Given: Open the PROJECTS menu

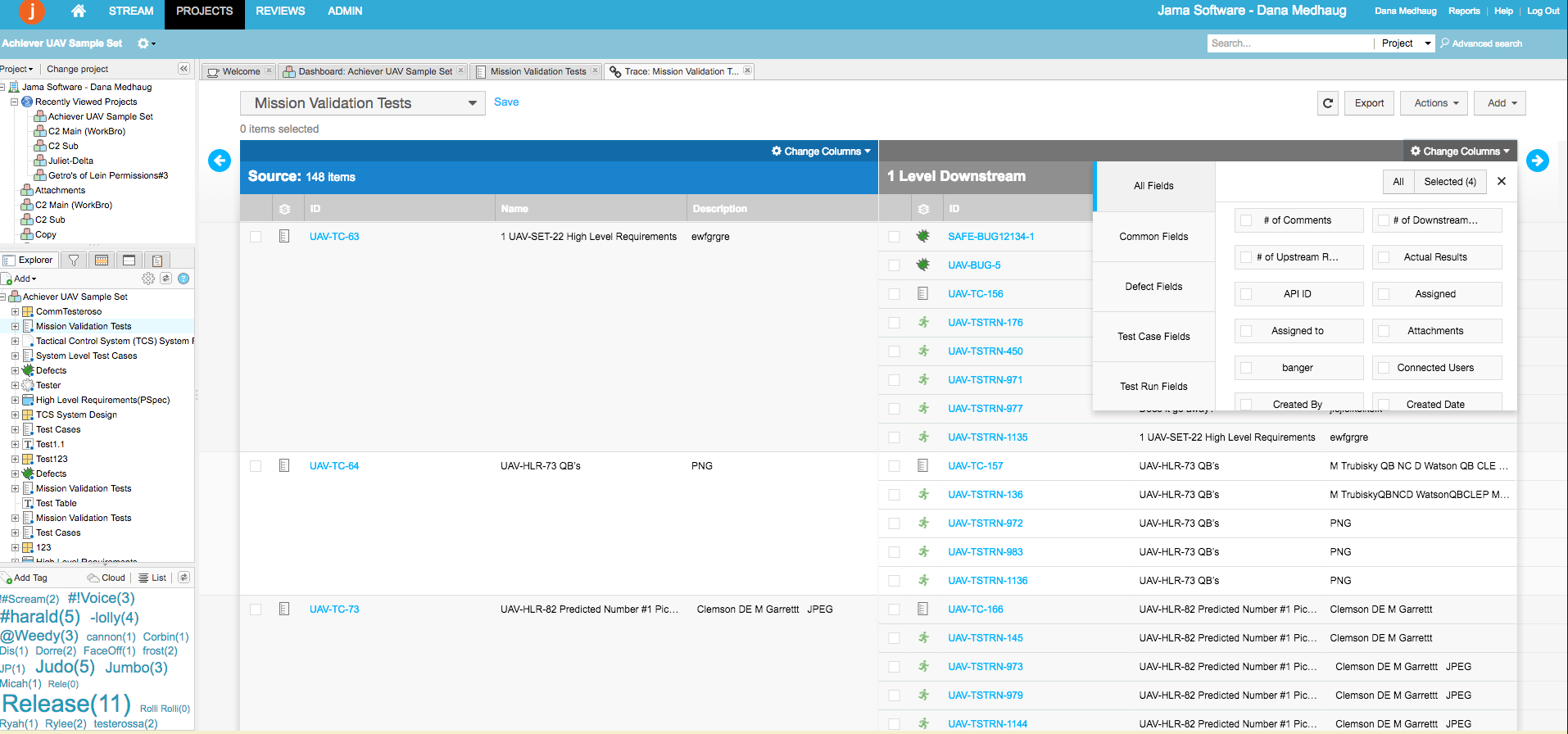Looking at the screenshot, I should pos(205,11).
